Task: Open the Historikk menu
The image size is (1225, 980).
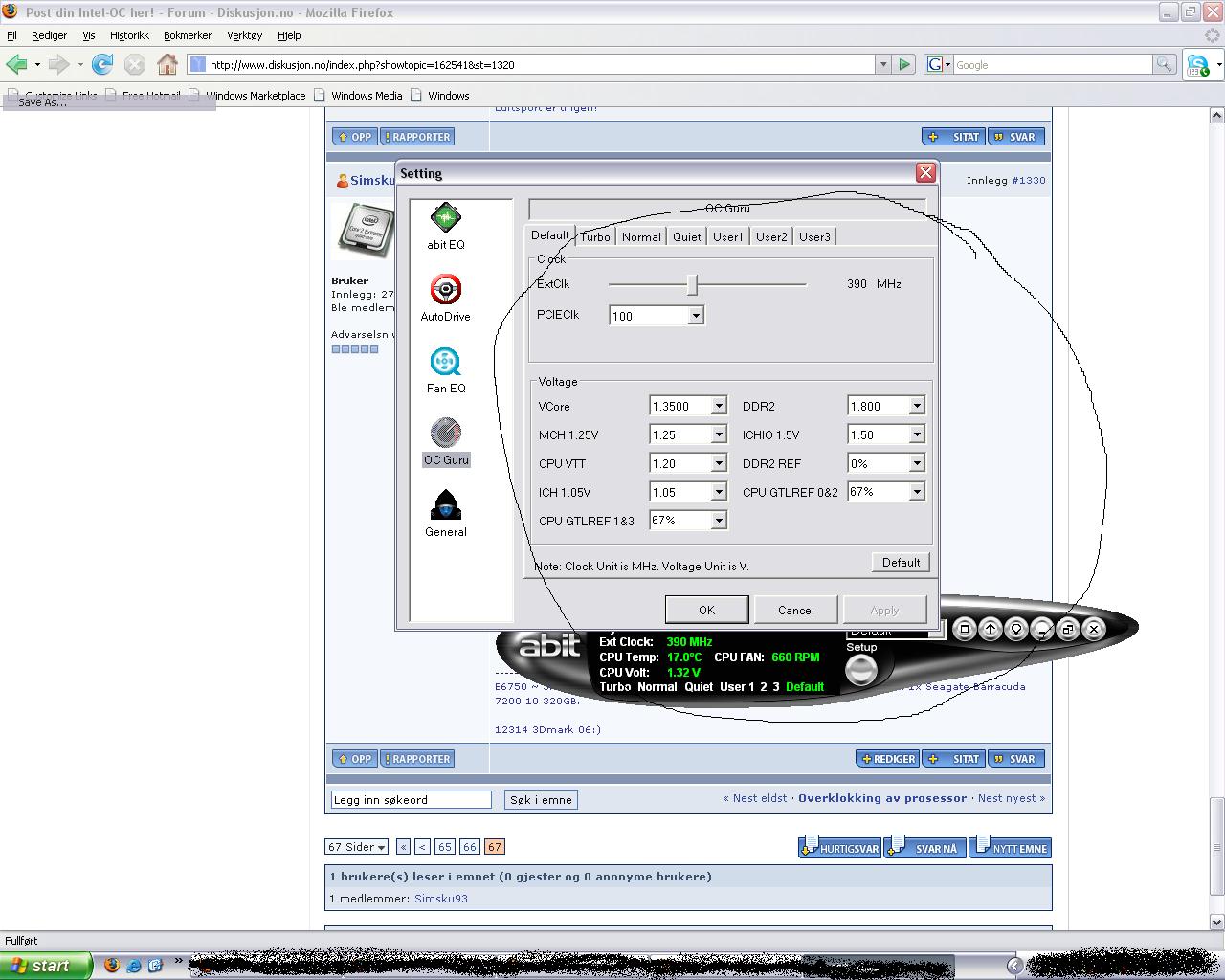Action: coord(129,35)
